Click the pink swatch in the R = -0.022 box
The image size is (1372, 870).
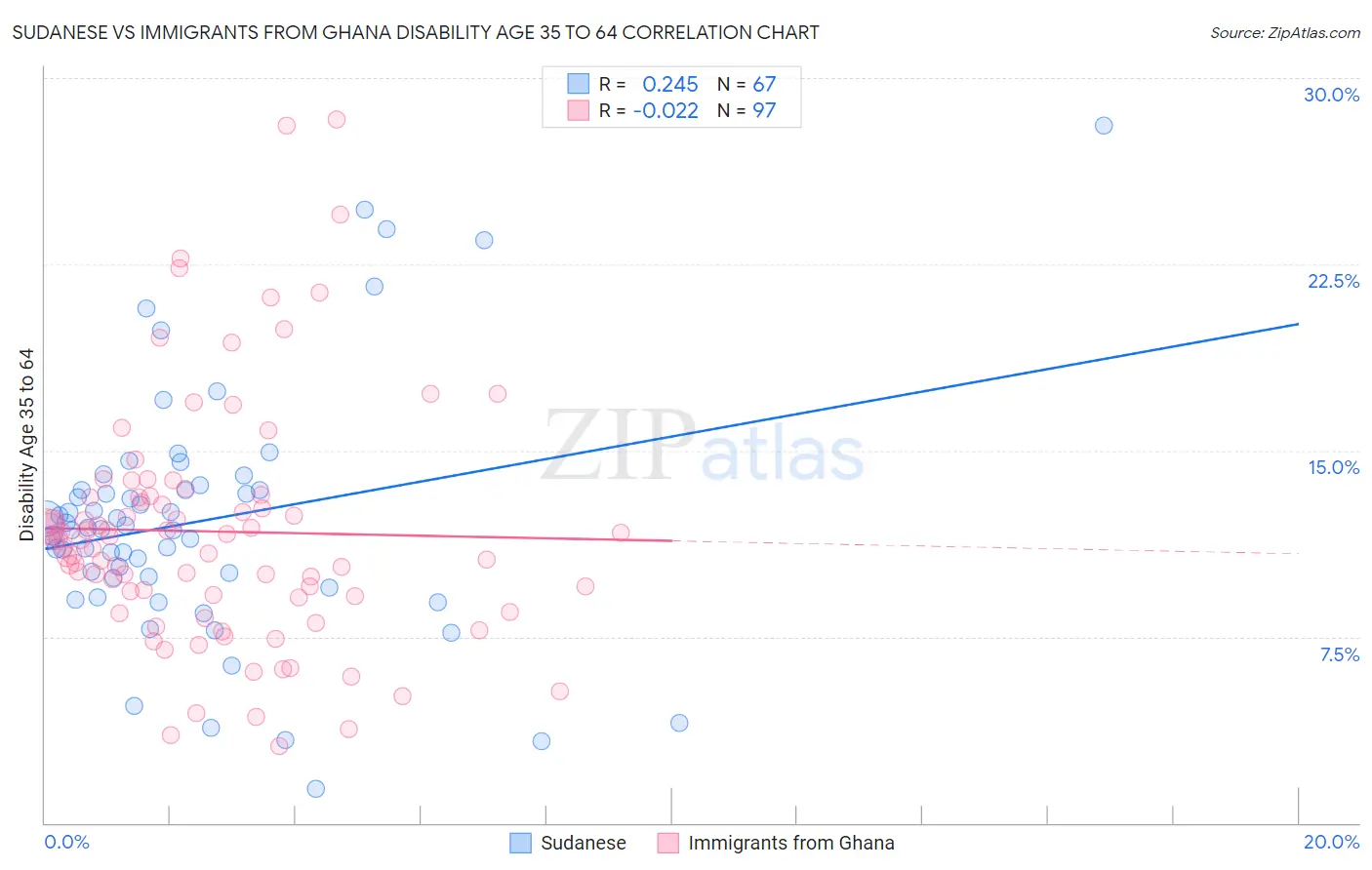(x=579, y=110)
